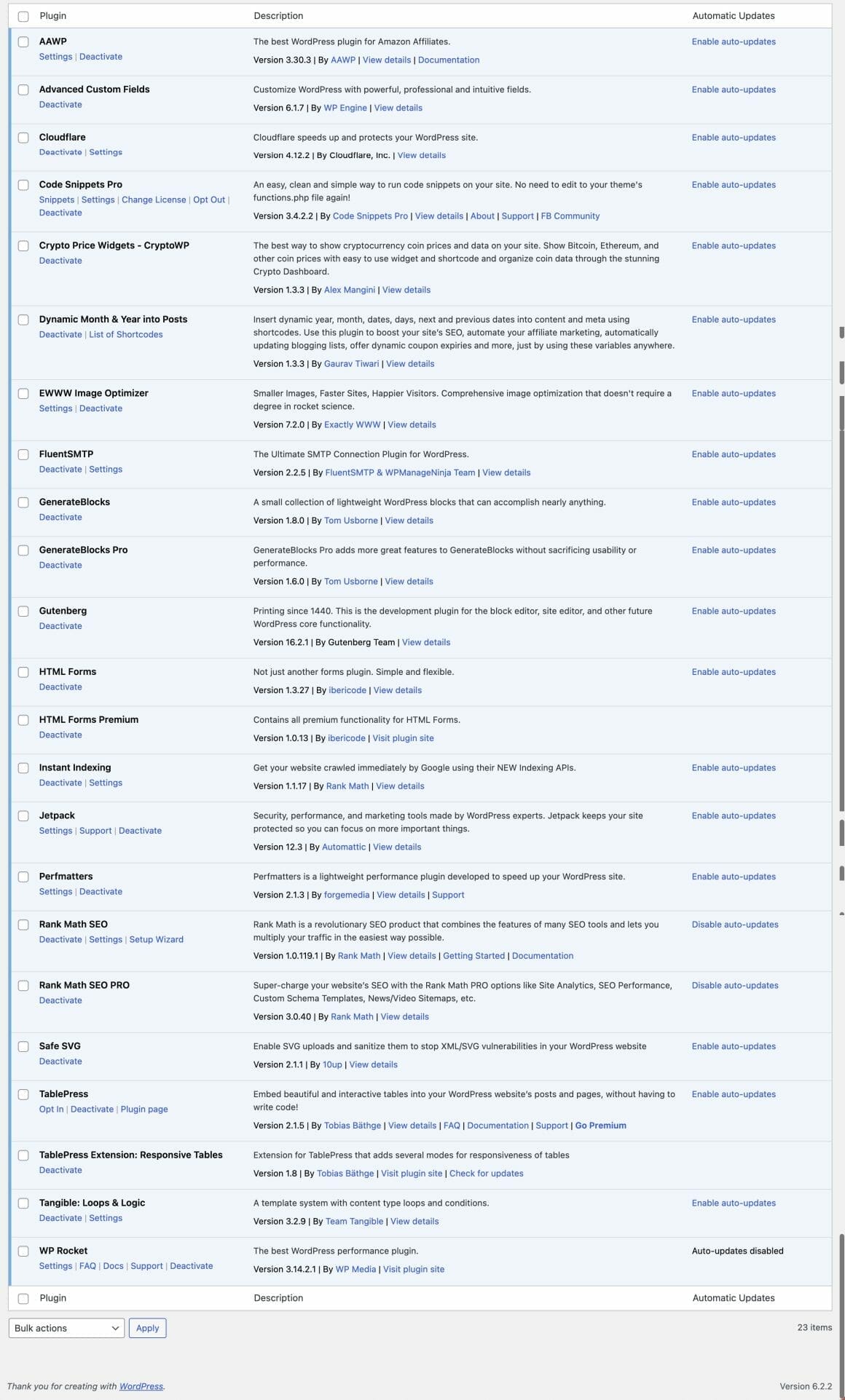Check the TablePress plugin checkbox
This screenshot has height=1400, width=845.
point(23,1094)
